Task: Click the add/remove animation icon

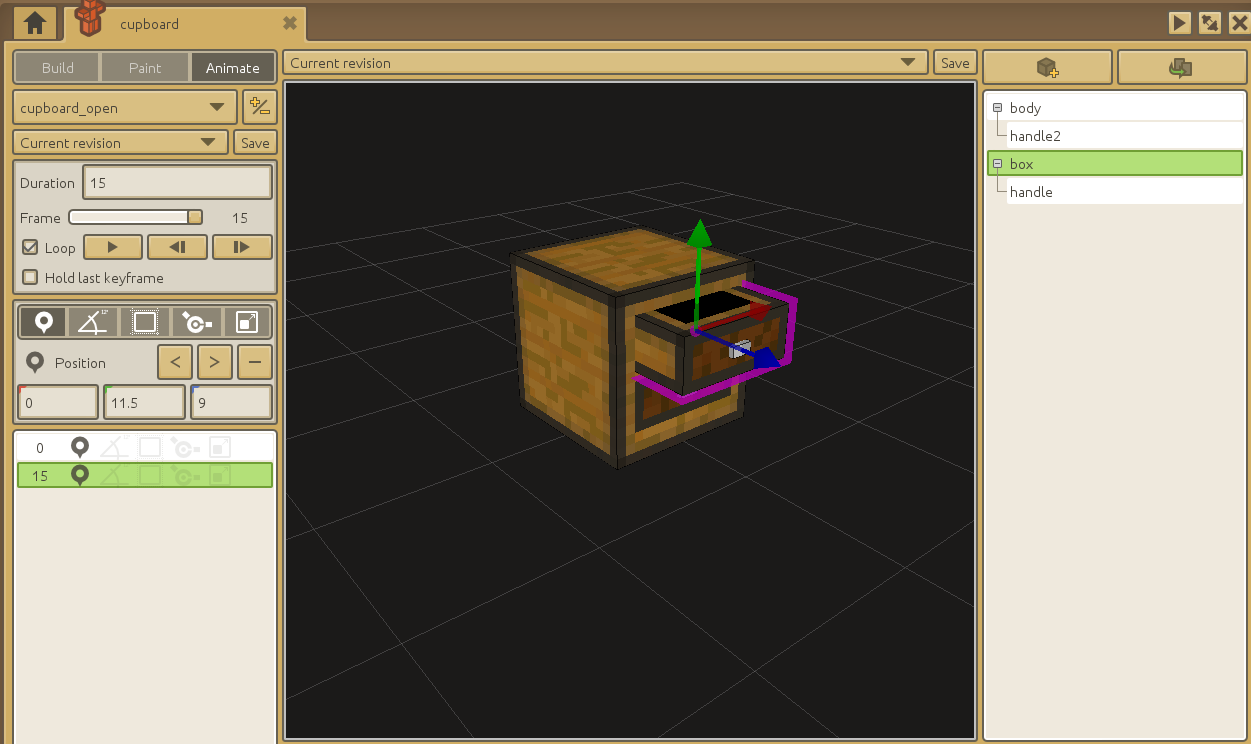Action: pos(259,107)
